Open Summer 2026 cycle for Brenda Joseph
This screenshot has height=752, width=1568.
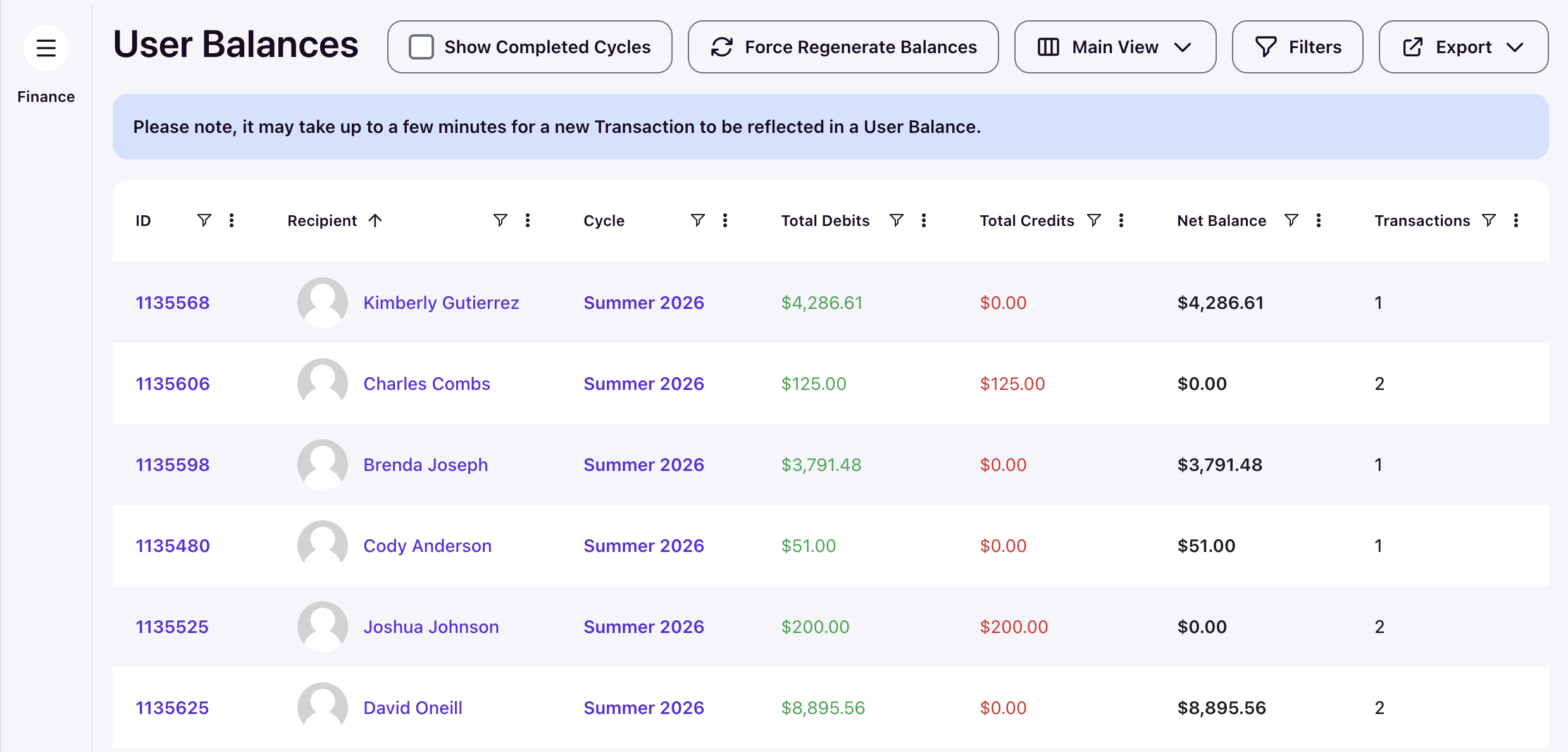click(644, 465)
